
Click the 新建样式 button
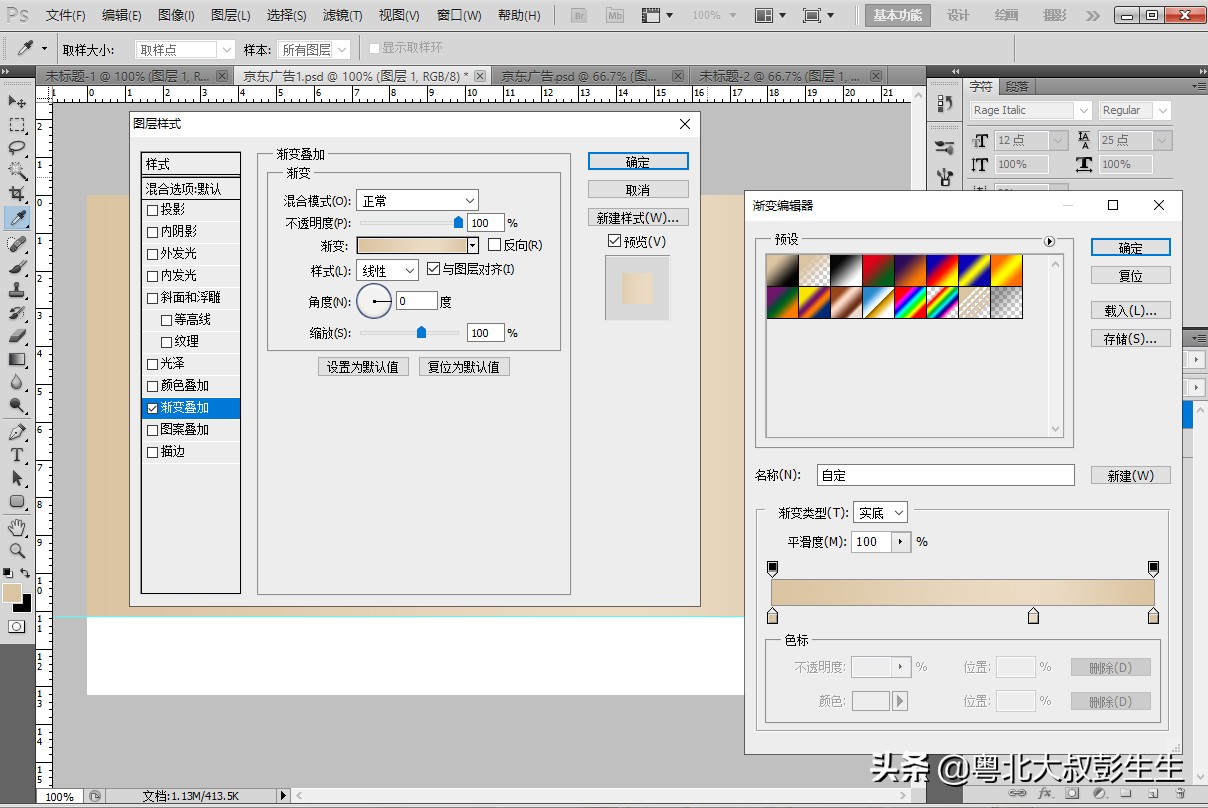(637, 218)
